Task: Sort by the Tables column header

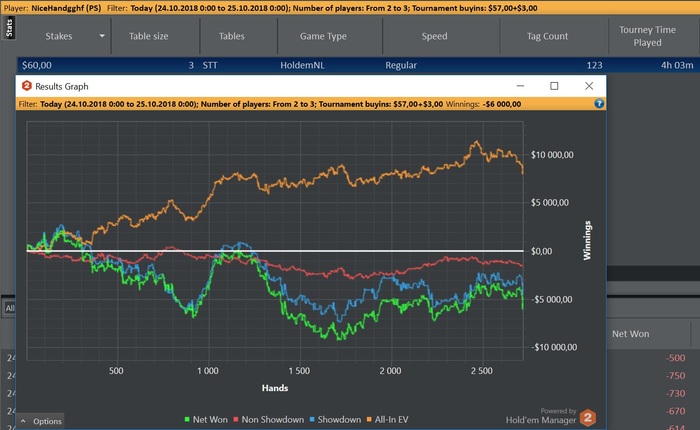Action: (232, 36)
